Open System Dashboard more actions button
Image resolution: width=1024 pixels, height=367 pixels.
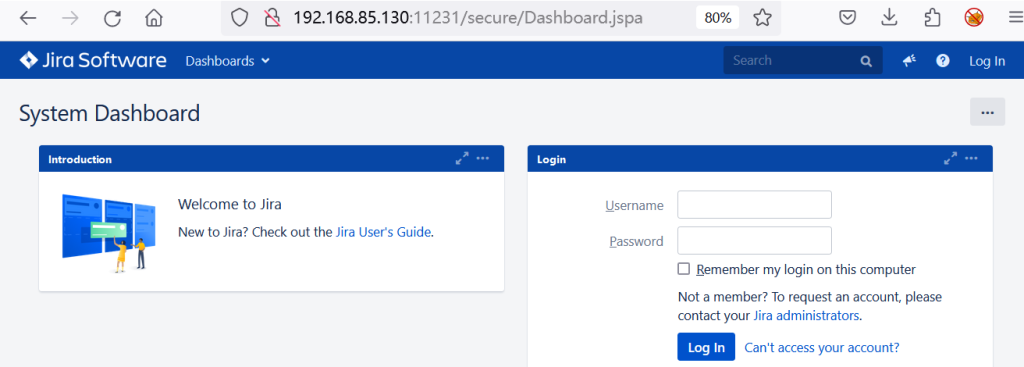click(x=987, y=112)
